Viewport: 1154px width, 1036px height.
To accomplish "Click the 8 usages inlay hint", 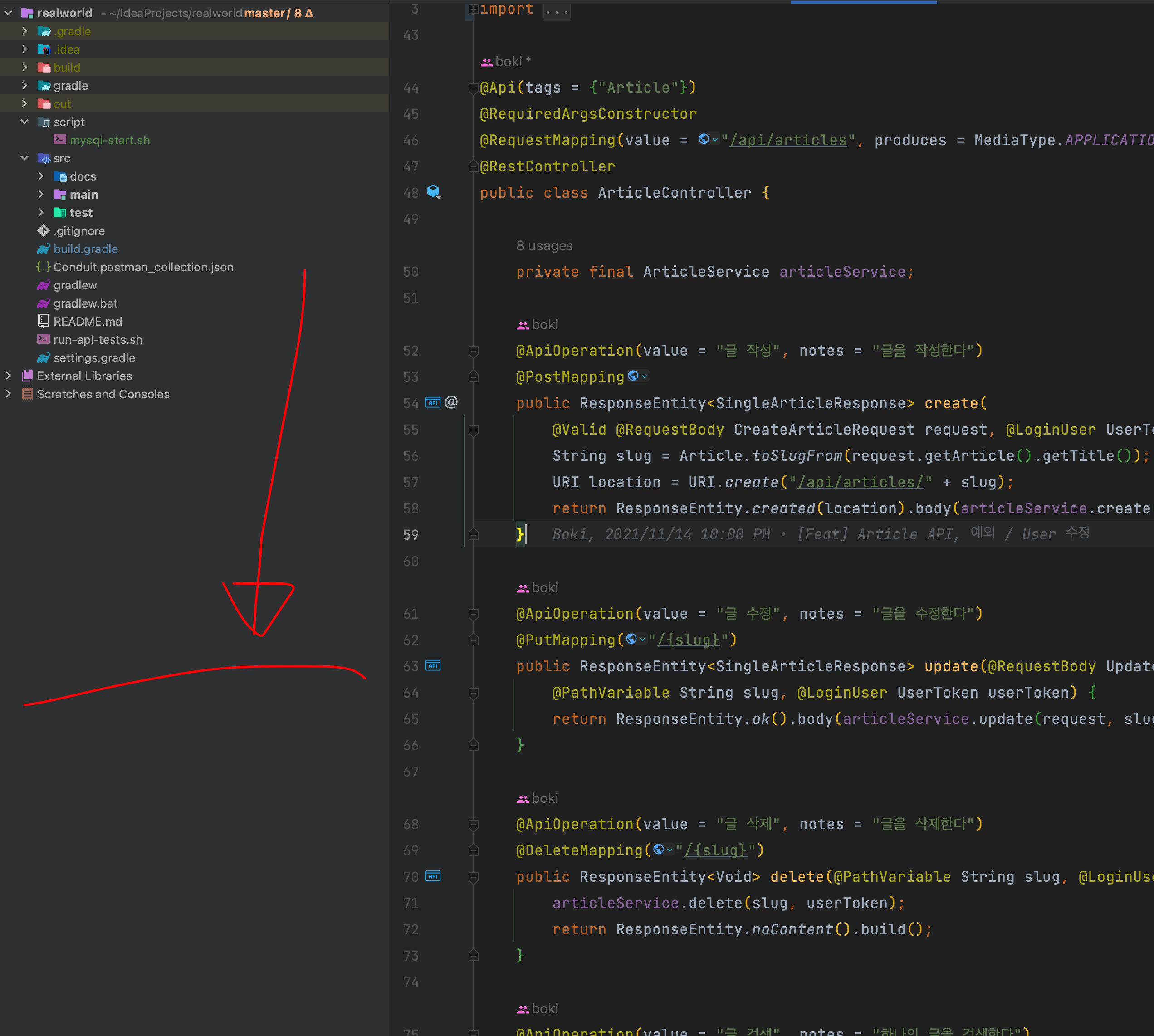I will coord(544,246).
